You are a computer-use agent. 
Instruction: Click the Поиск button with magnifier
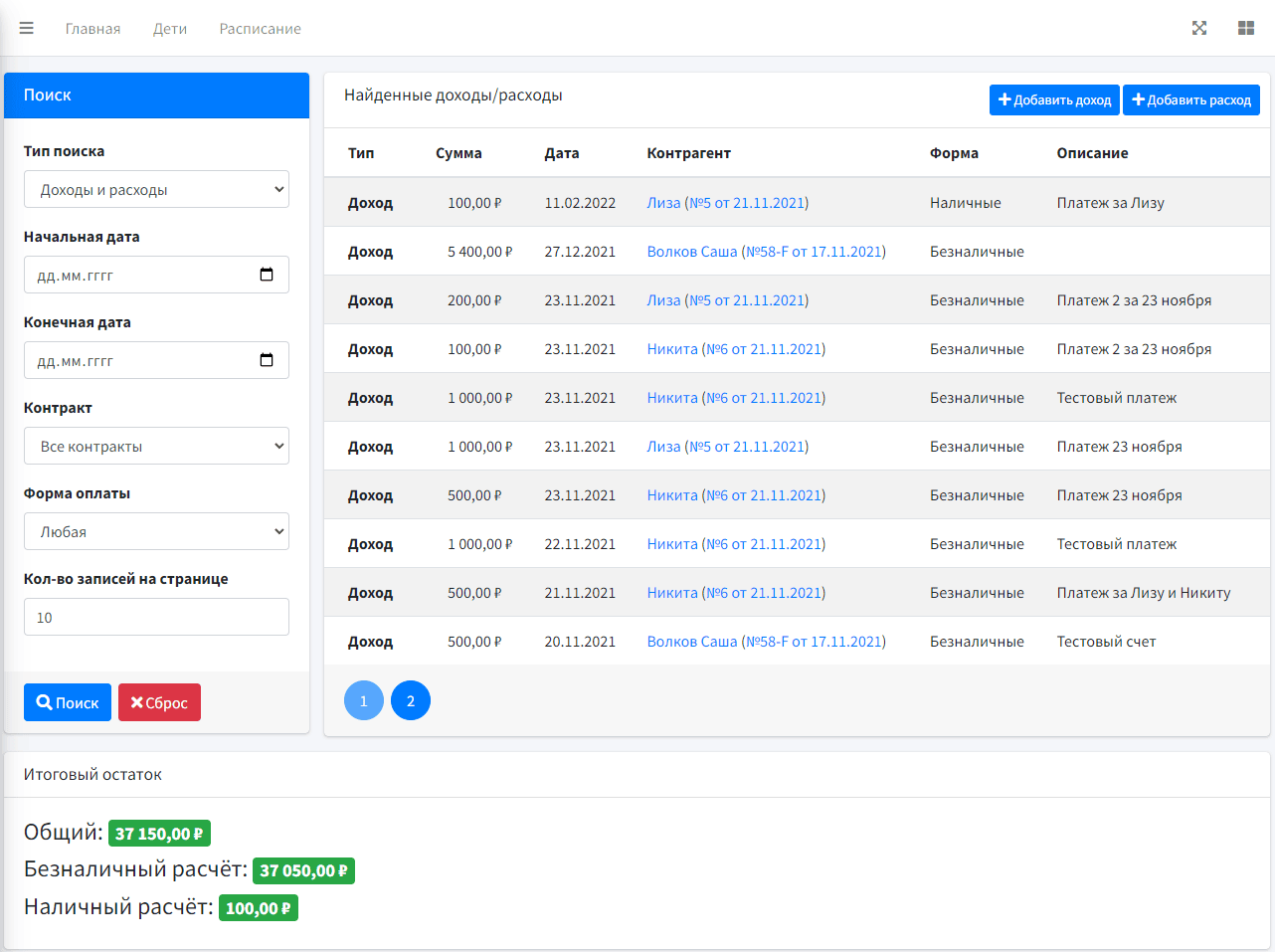coord(68,702)
